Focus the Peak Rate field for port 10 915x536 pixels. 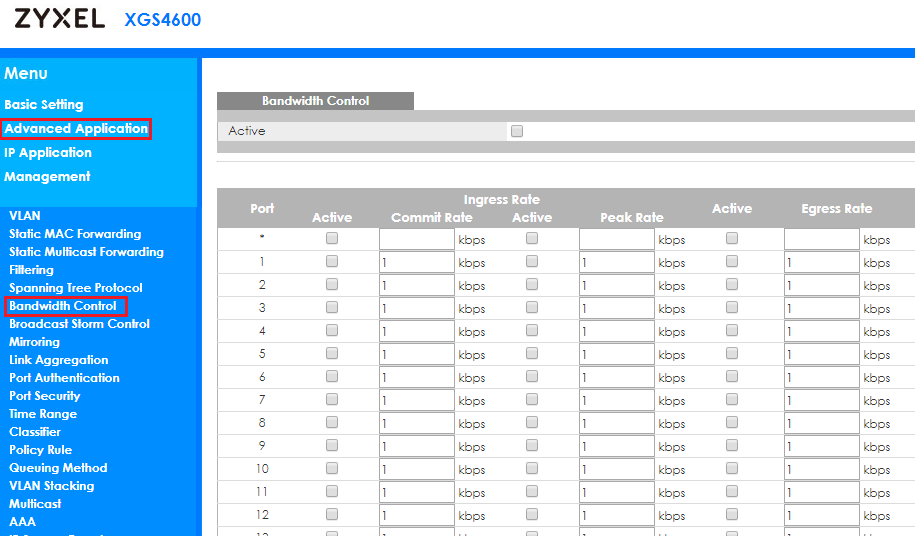pyautogui.click(x=616, y=469)
